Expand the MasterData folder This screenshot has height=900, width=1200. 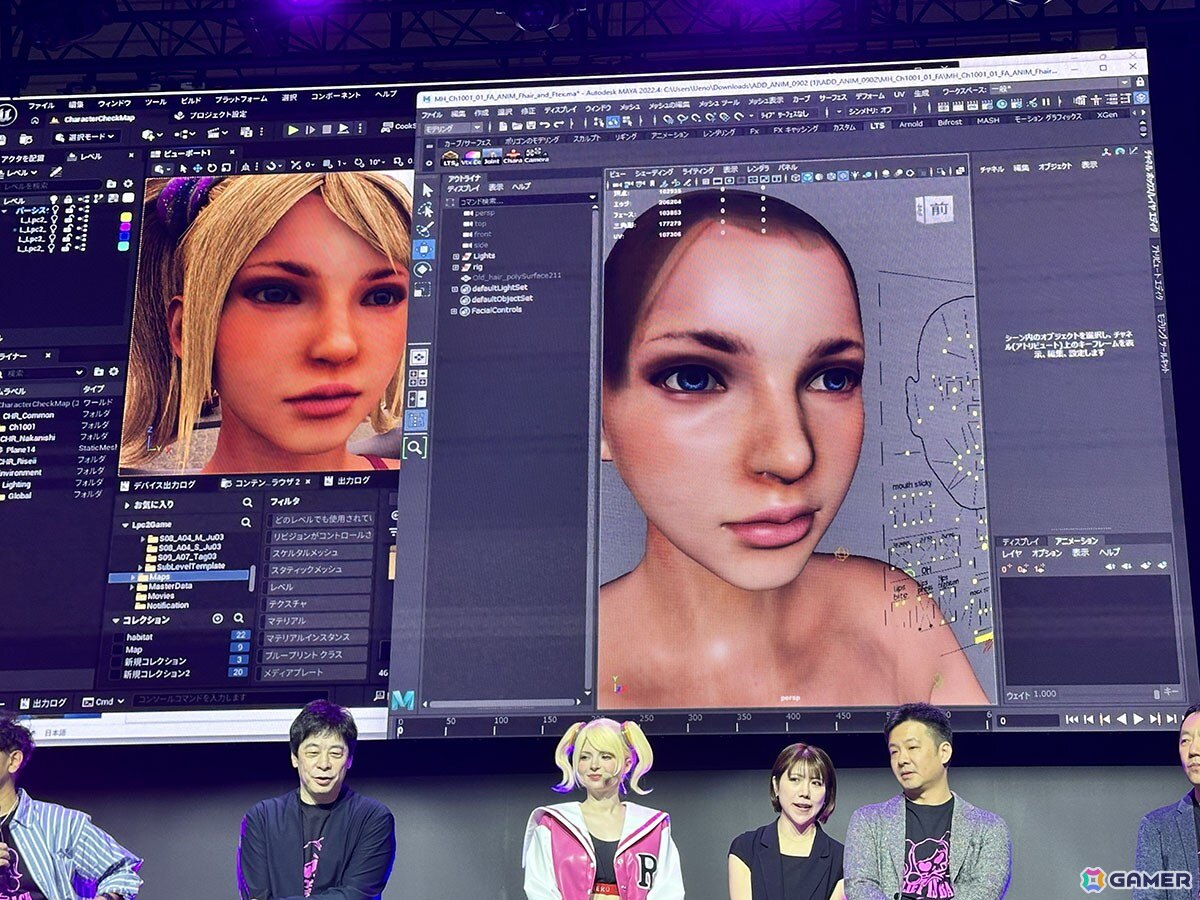coord(132,587)
